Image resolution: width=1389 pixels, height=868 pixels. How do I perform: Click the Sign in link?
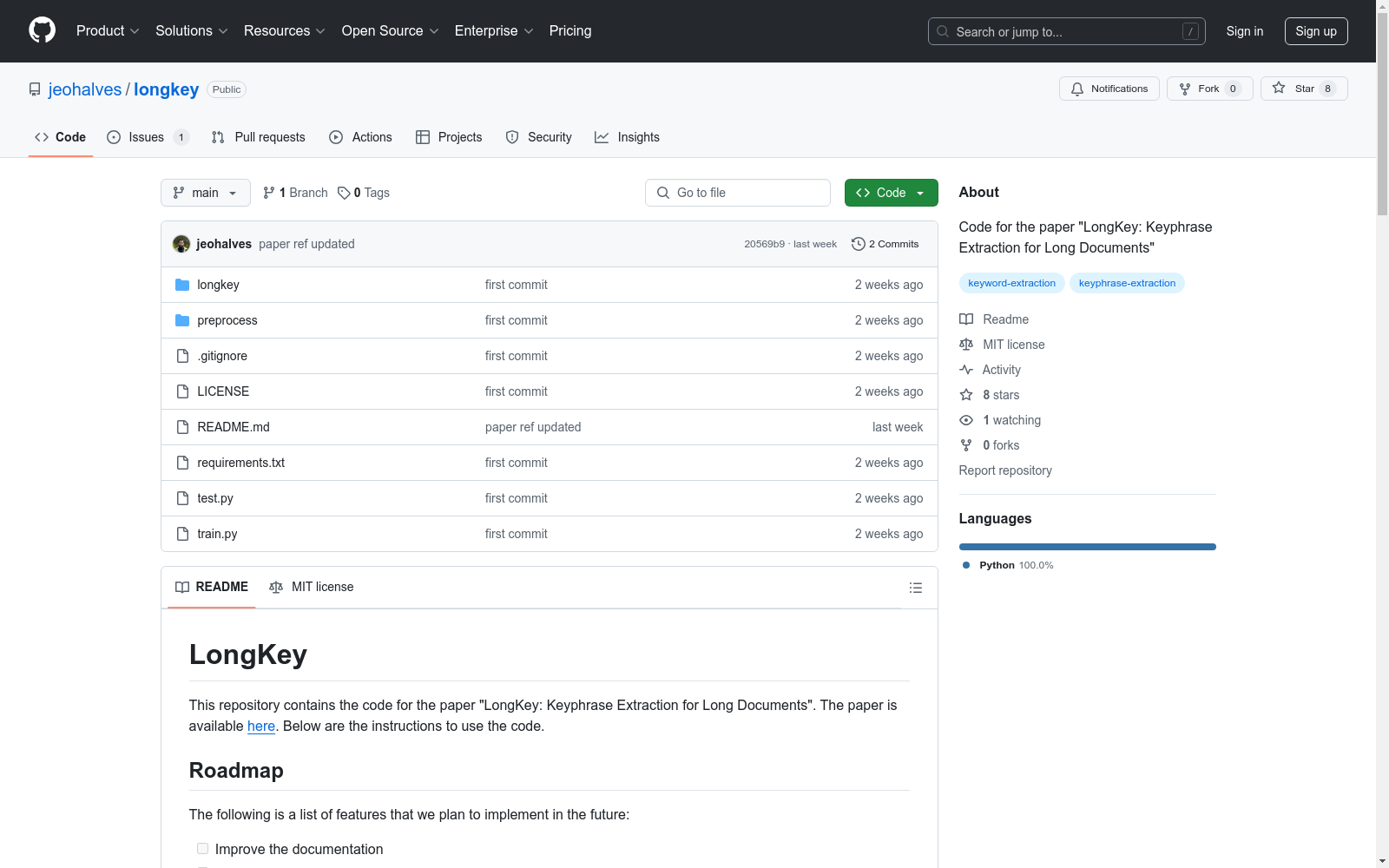tap(1245, 31)
